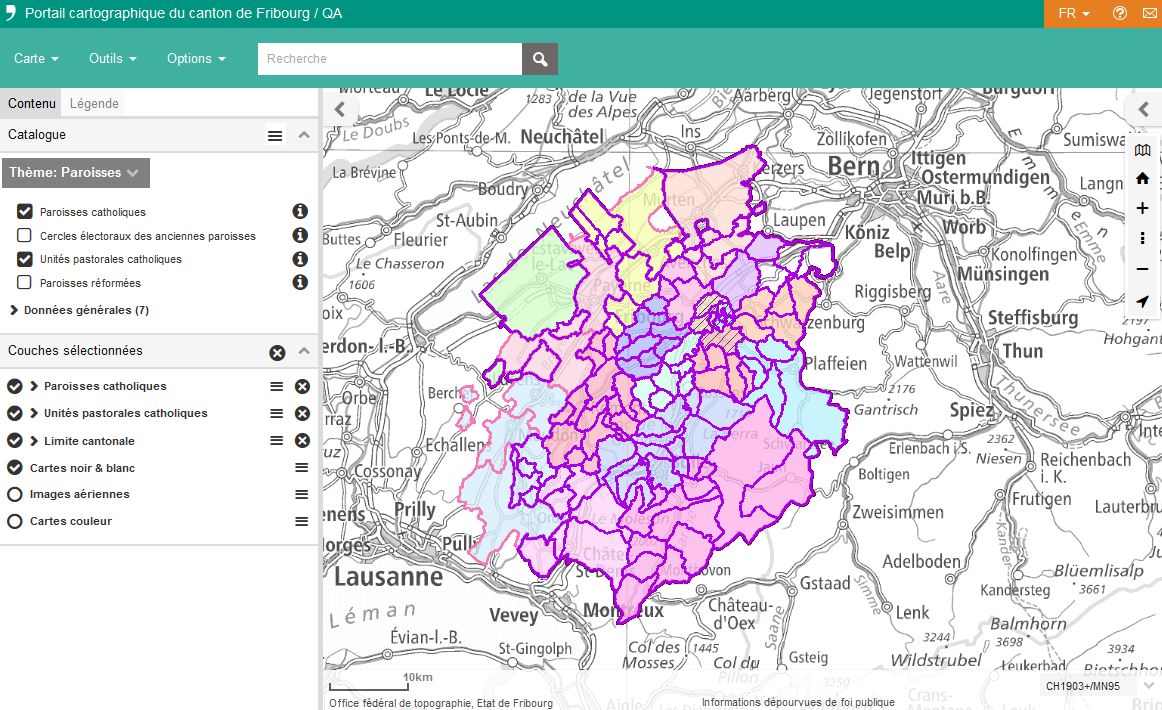Zoom out with the minus button
This screenshot has width=1162, height=710.
coord(1142,269)
